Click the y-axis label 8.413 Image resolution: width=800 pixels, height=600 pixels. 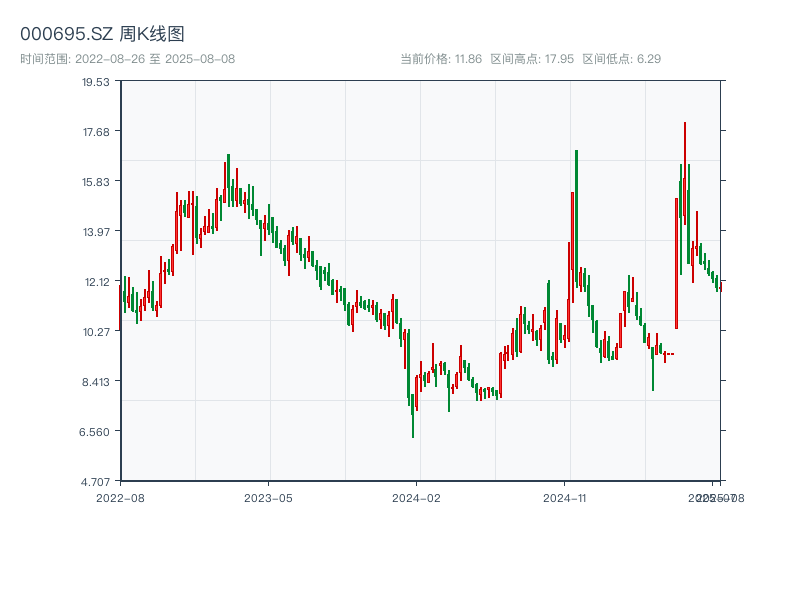coord(96,382)
